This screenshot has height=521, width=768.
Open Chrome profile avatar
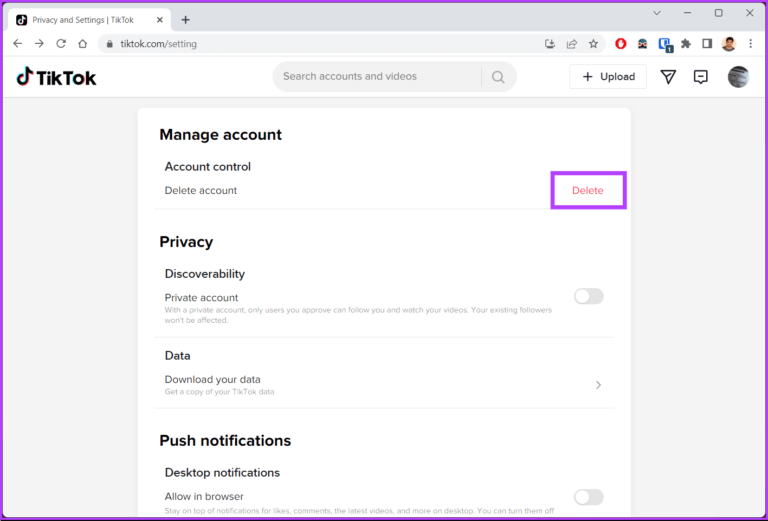(729, 44)
